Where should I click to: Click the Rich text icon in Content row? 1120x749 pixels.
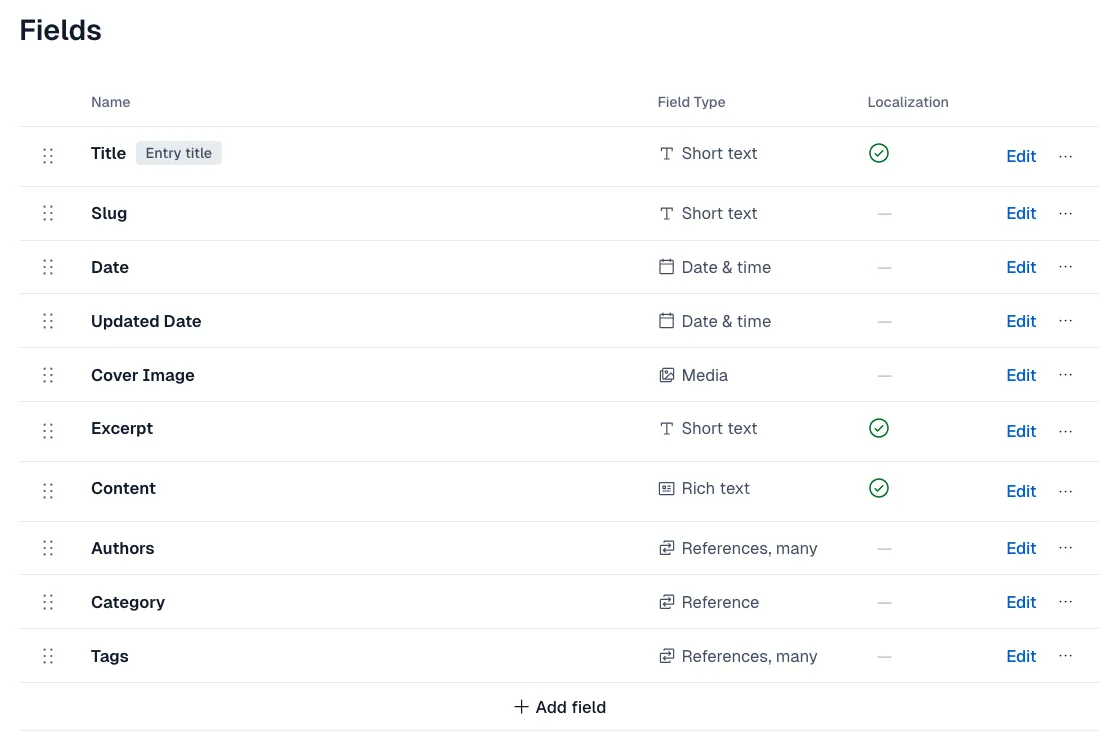pos(666,488)
